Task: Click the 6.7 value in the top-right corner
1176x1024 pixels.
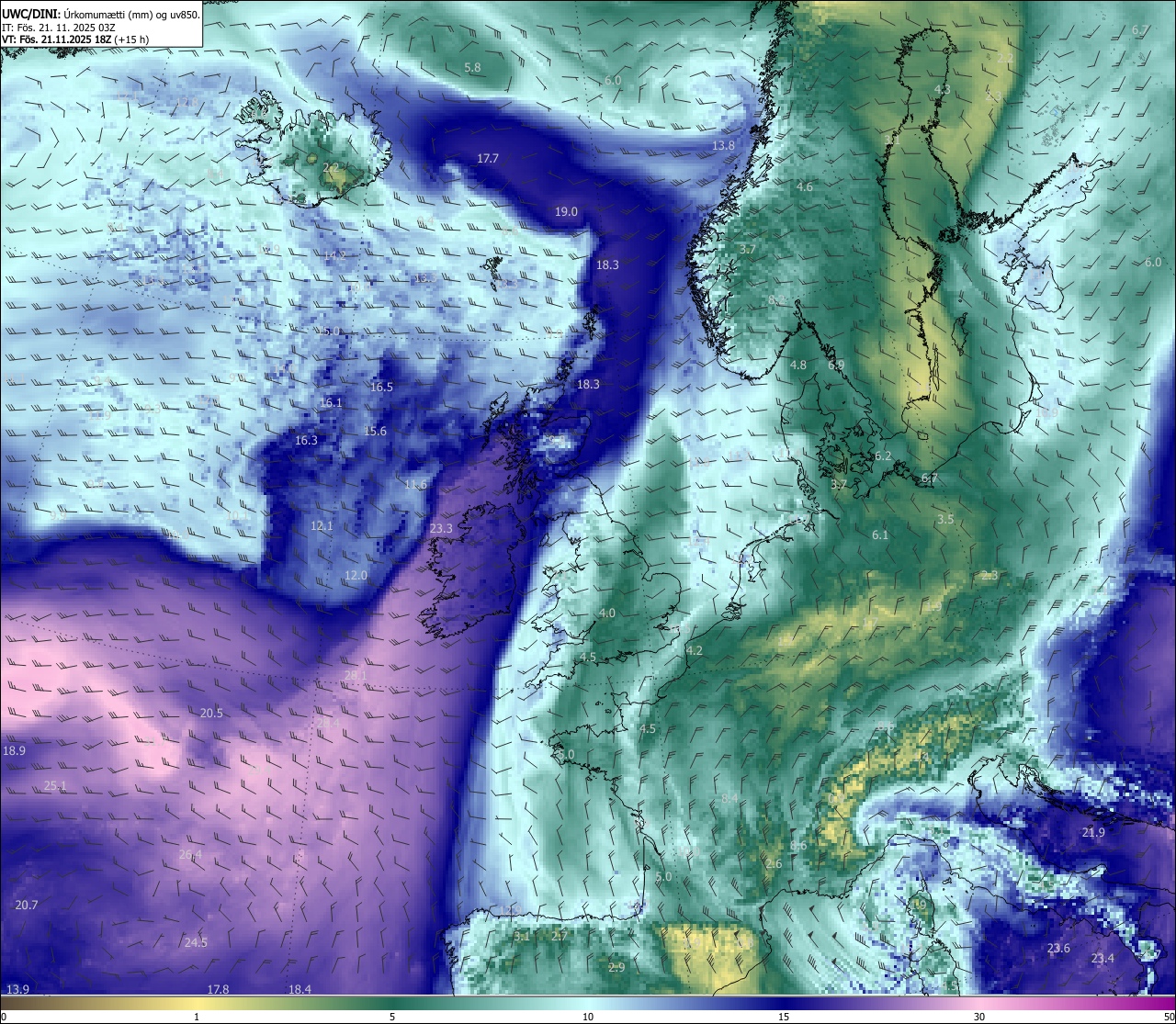Action: (1140, 30)
